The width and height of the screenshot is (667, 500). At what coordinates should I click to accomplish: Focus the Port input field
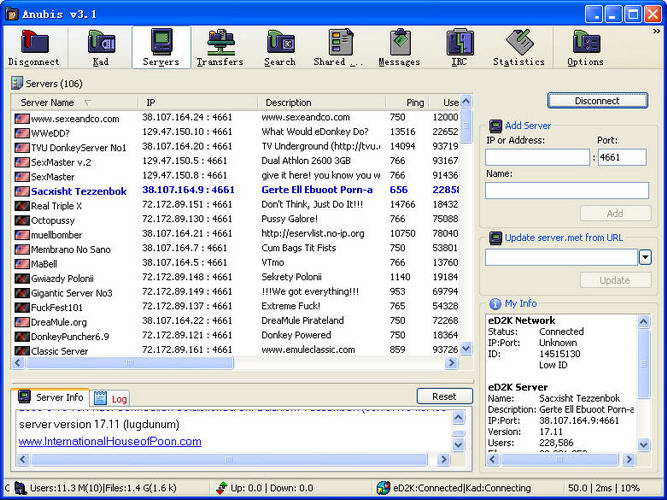pyautogui.click(x=622, y=157)
